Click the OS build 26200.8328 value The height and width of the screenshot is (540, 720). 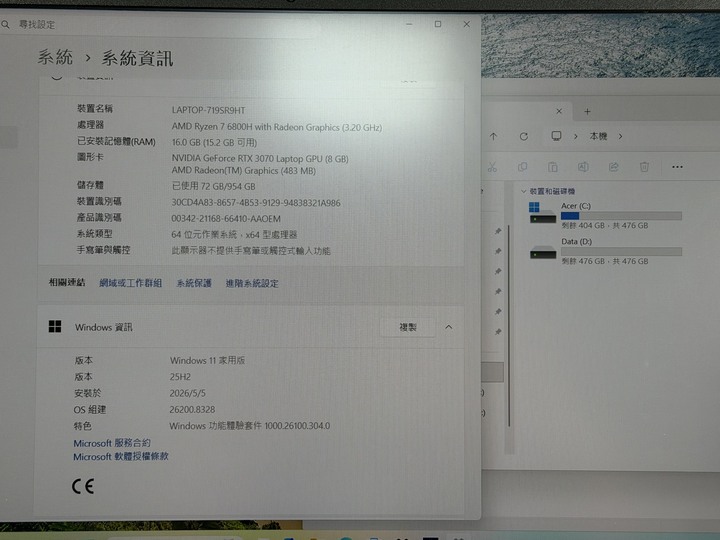point(192,410)
